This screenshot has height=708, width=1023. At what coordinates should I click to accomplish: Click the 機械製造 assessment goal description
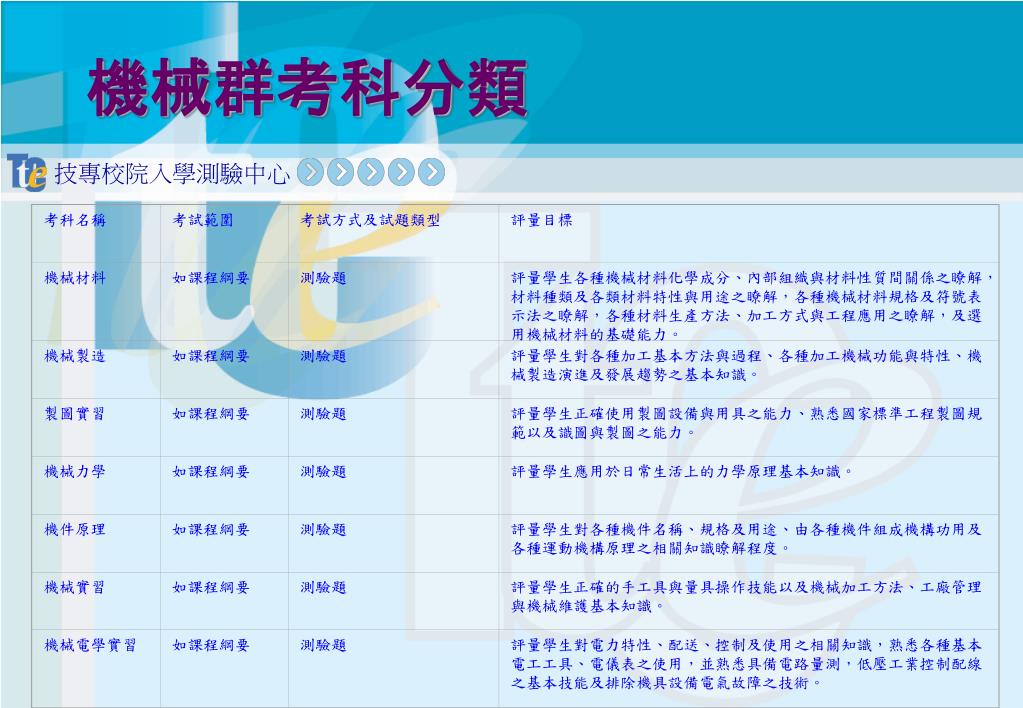(x=746, y=365)
